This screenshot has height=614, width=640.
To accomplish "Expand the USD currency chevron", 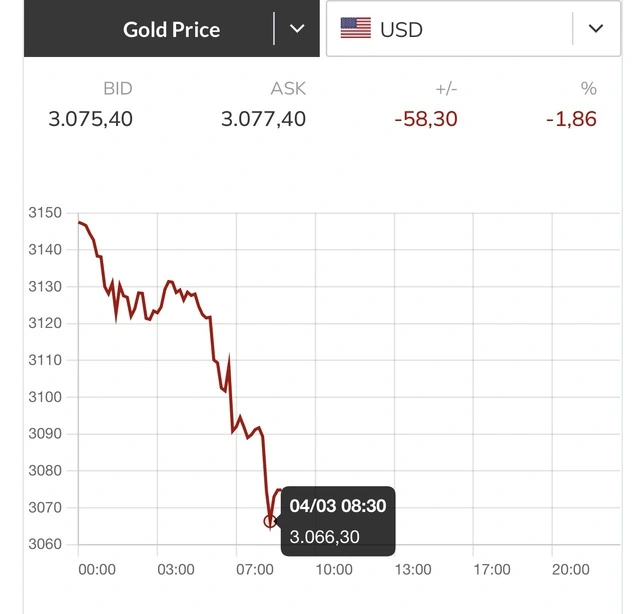I will point(596,29).
